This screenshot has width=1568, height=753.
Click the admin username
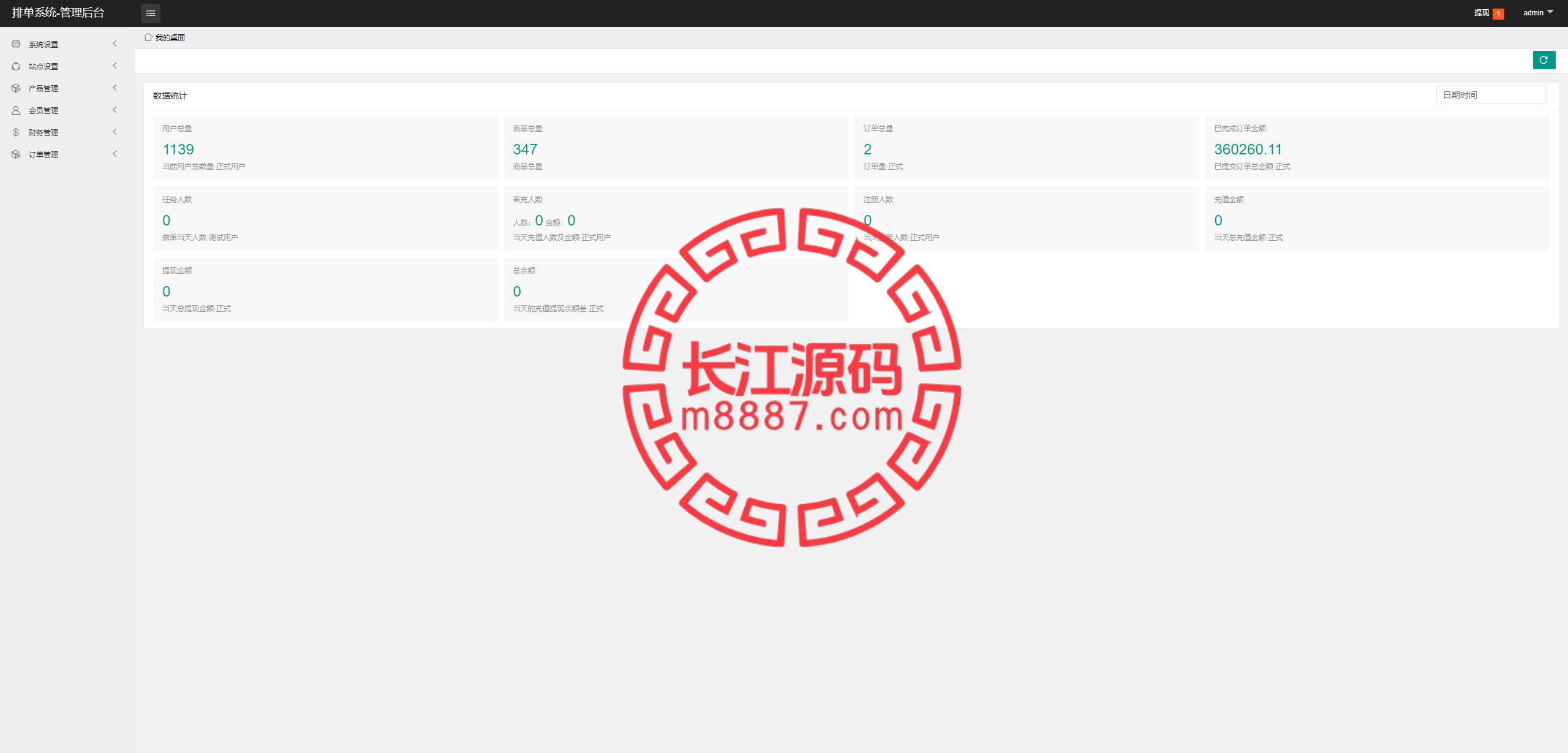(x=1533, y=13)
